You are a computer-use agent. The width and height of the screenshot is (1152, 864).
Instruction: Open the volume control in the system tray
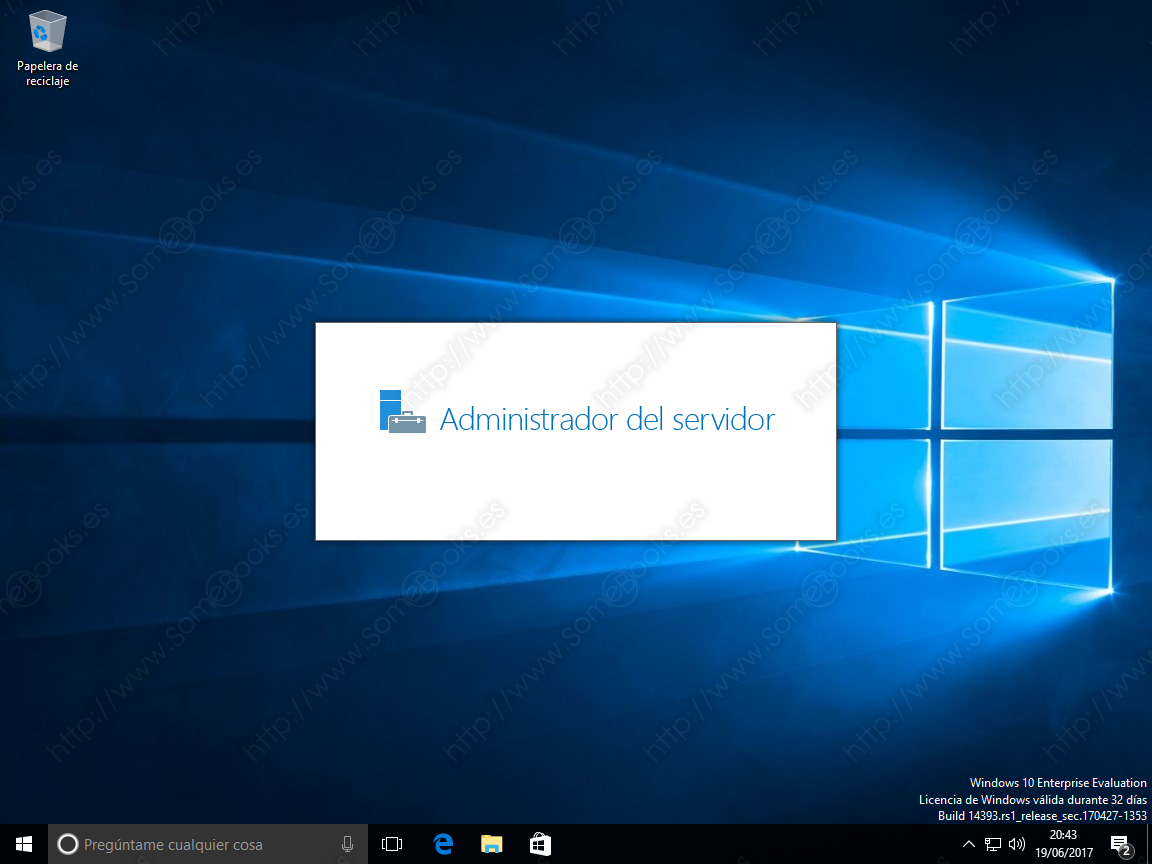1015,845
